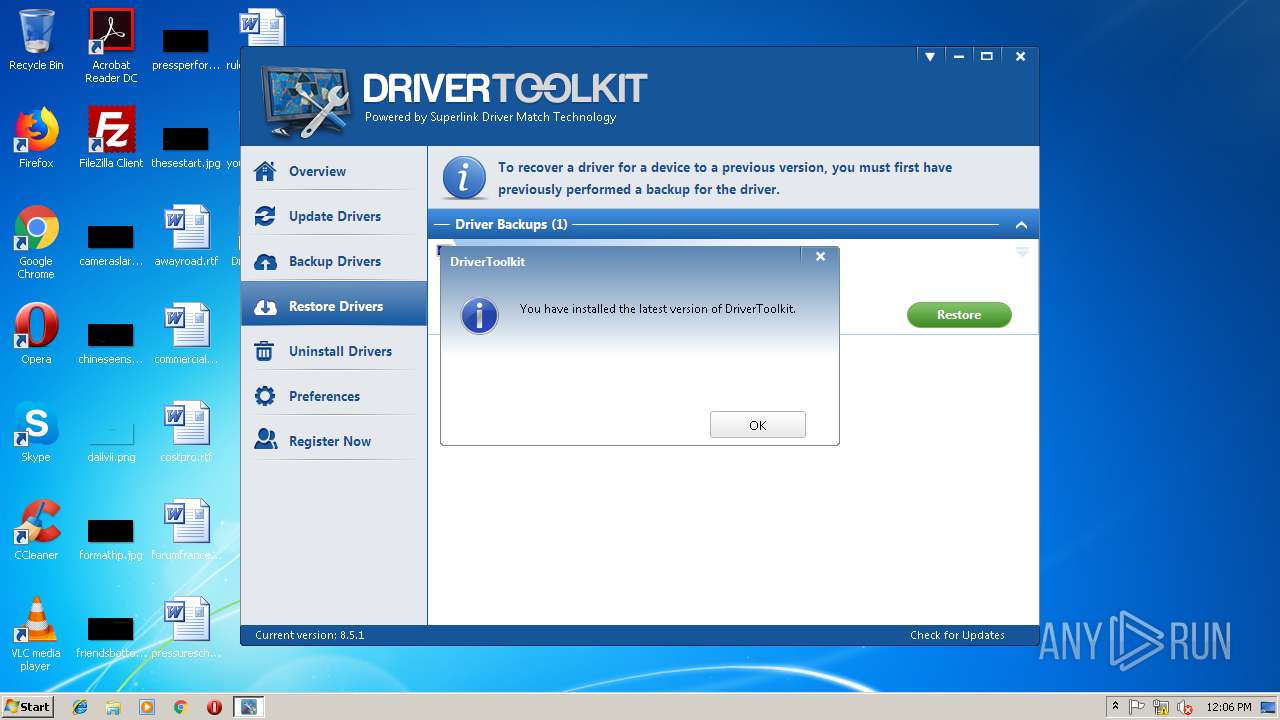The image size is (1280, 720).
Task: Open the CCleaner desktop shortcut
Action: tap(36, 530)
